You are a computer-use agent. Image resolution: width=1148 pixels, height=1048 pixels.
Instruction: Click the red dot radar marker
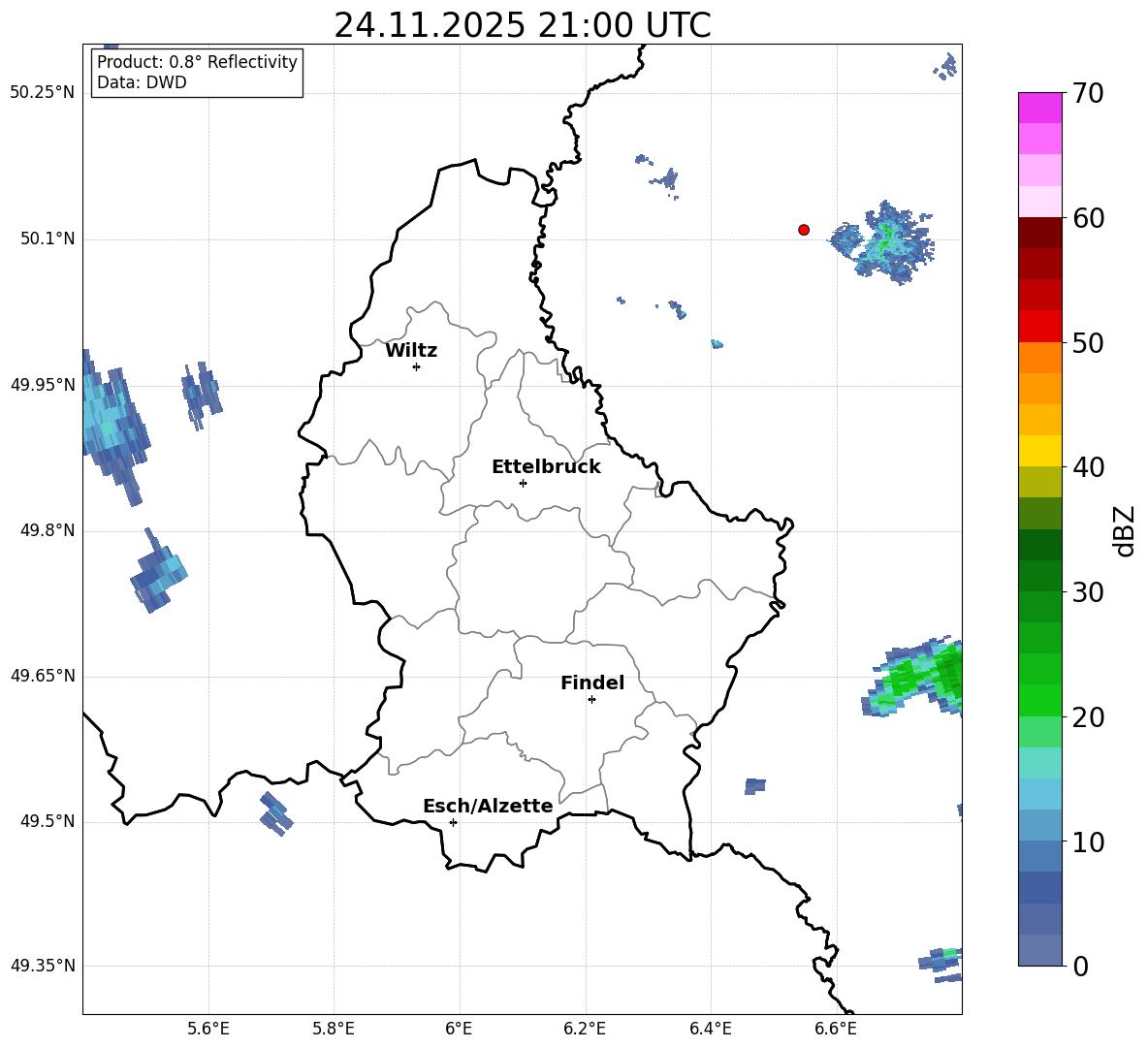coord(804,230)
